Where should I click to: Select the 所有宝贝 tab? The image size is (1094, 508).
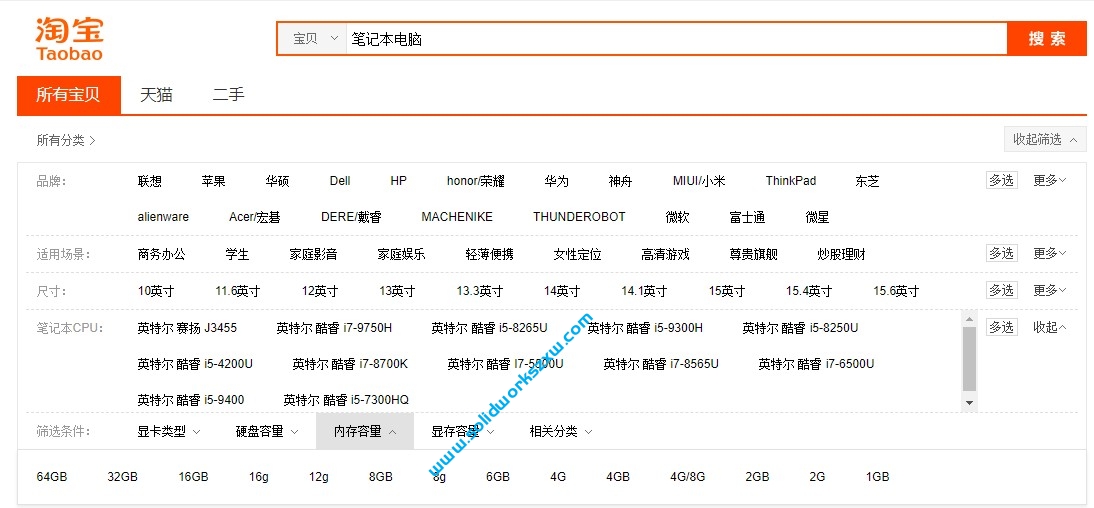pyautogui.click(x=68, y=95)
